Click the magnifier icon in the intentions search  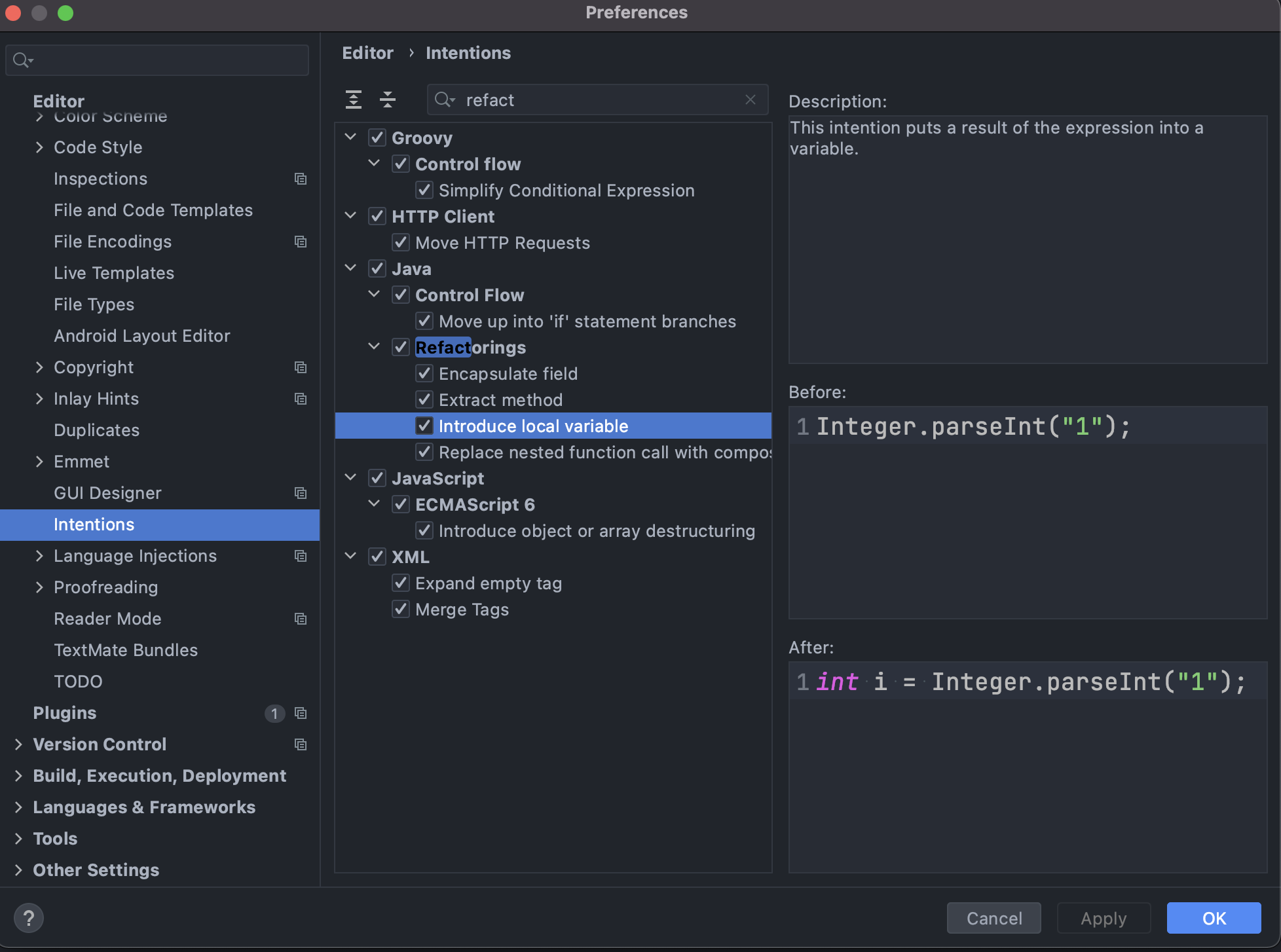point(445,100)
